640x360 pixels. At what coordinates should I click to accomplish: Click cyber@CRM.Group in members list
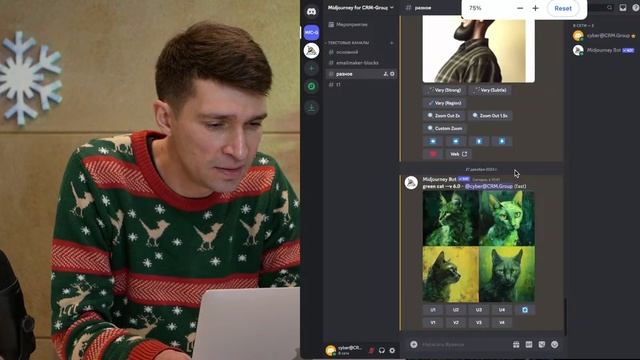pyautogui.click(x=604, y=36)
